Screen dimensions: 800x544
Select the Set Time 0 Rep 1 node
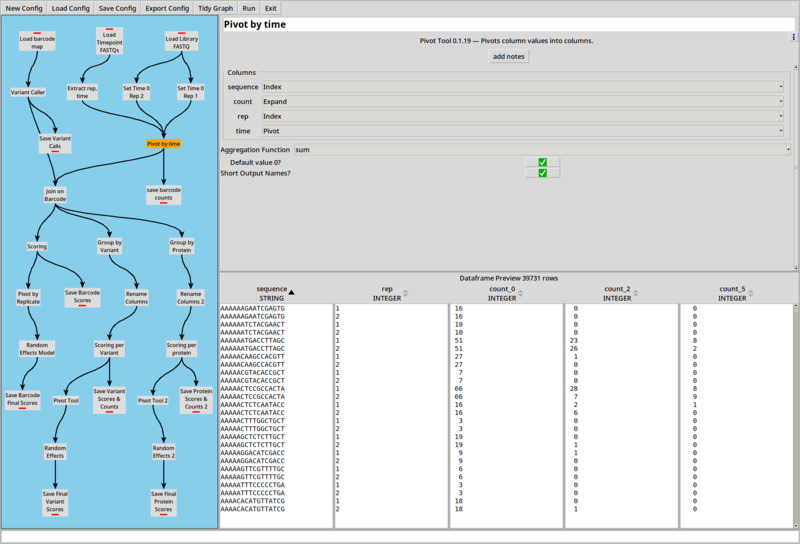tap(191, 92)
